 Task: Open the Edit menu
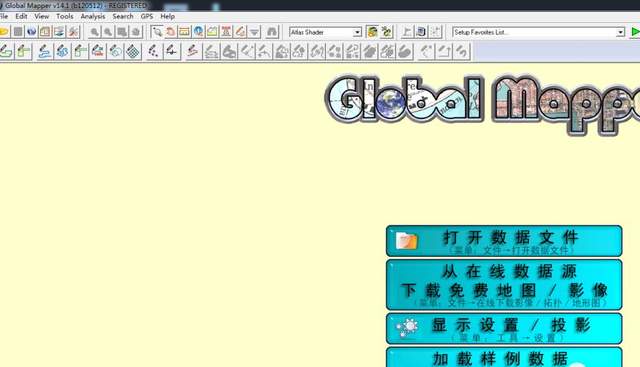pyautogui.click(x=21, y=16)
